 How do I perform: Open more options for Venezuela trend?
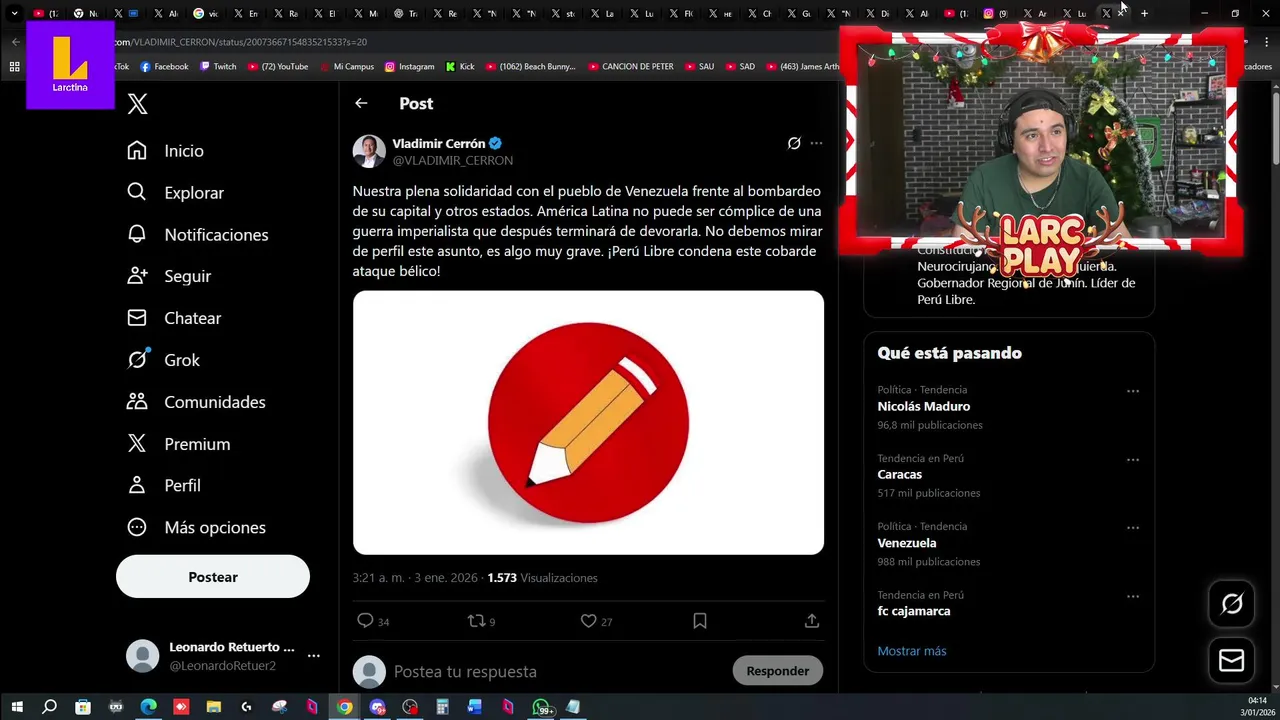pyautogui.click(x=1133, y=528)
